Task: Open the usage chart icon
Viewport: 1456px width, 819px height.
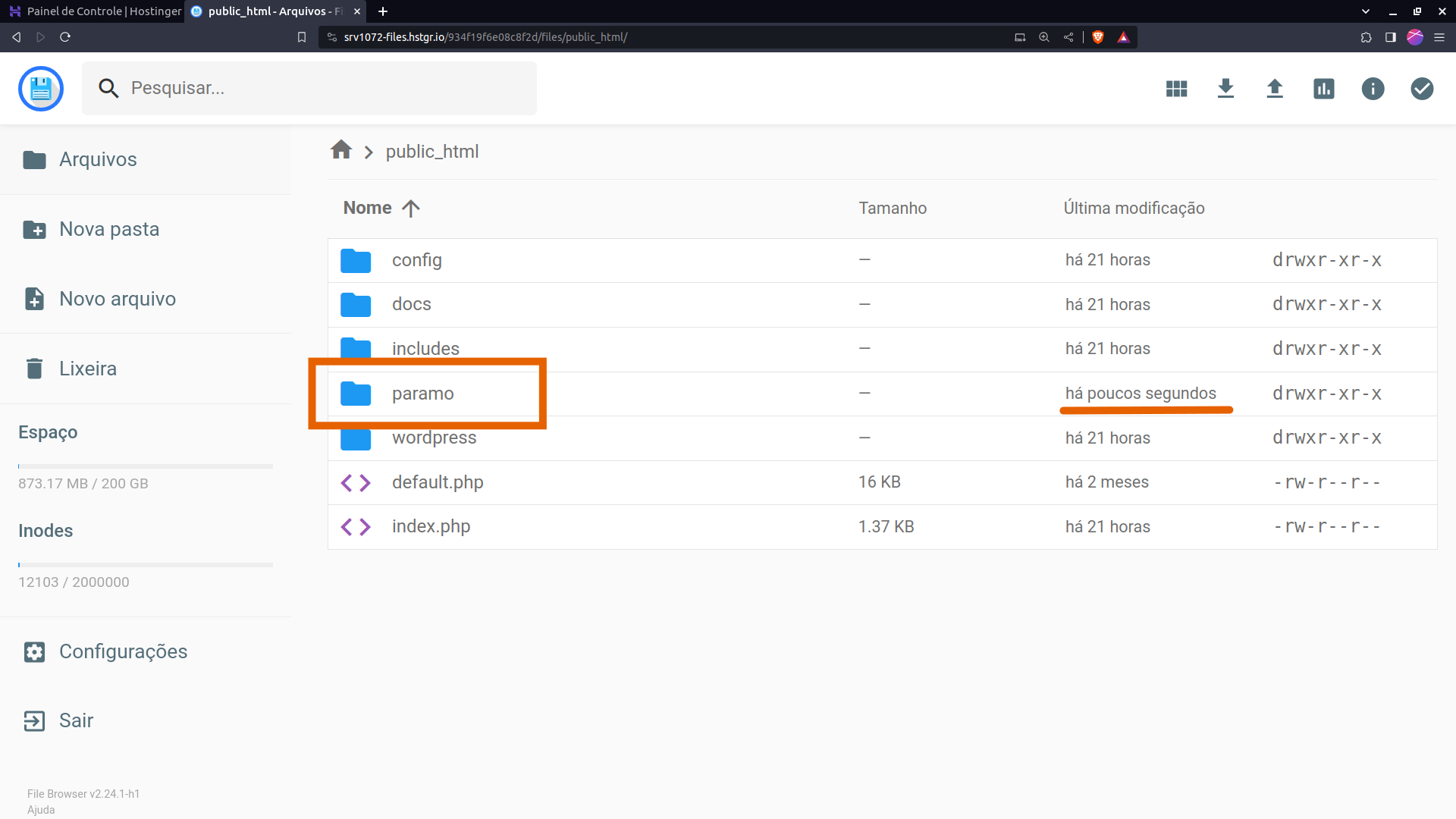Action: tap(1324, 89)
